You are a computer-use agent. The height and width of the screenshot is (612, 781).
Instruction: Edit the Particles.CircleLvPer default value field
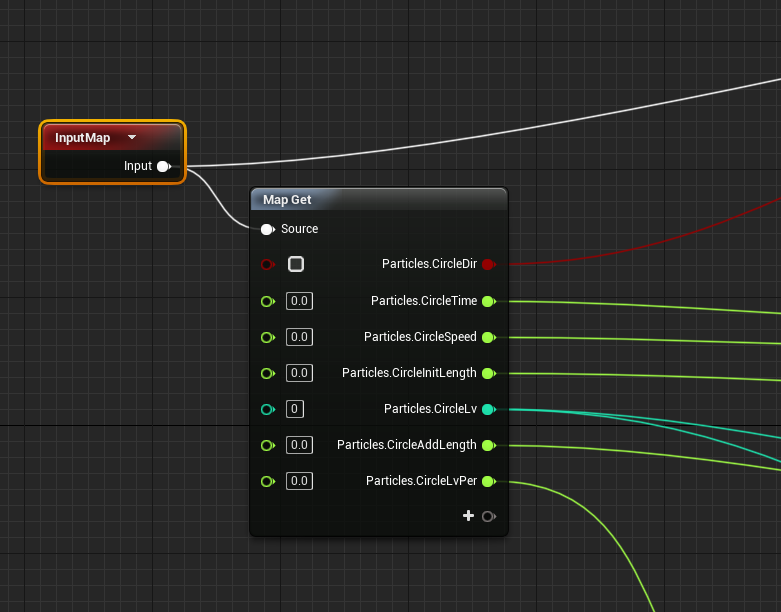299,481
